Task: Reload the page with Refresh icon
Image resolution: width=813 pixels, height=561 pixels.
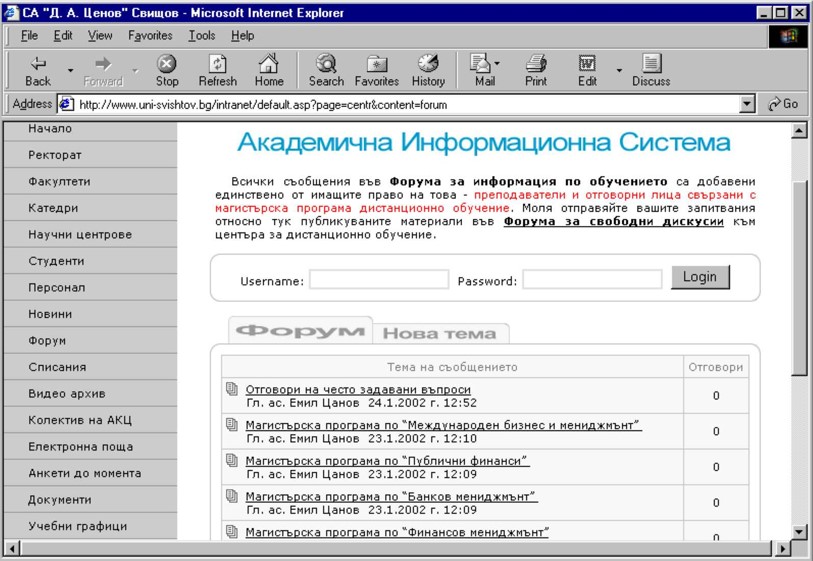Action: pos(217,71)
